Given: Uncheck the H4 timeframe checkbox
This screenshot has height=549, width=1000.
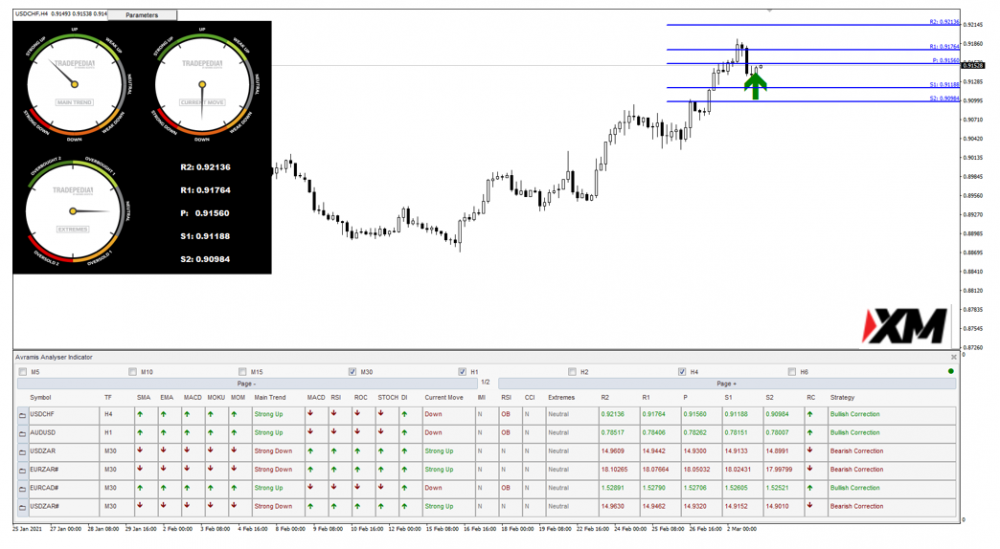Looking at the screenshot, I should pyautogui.click(x=682, y=372).
